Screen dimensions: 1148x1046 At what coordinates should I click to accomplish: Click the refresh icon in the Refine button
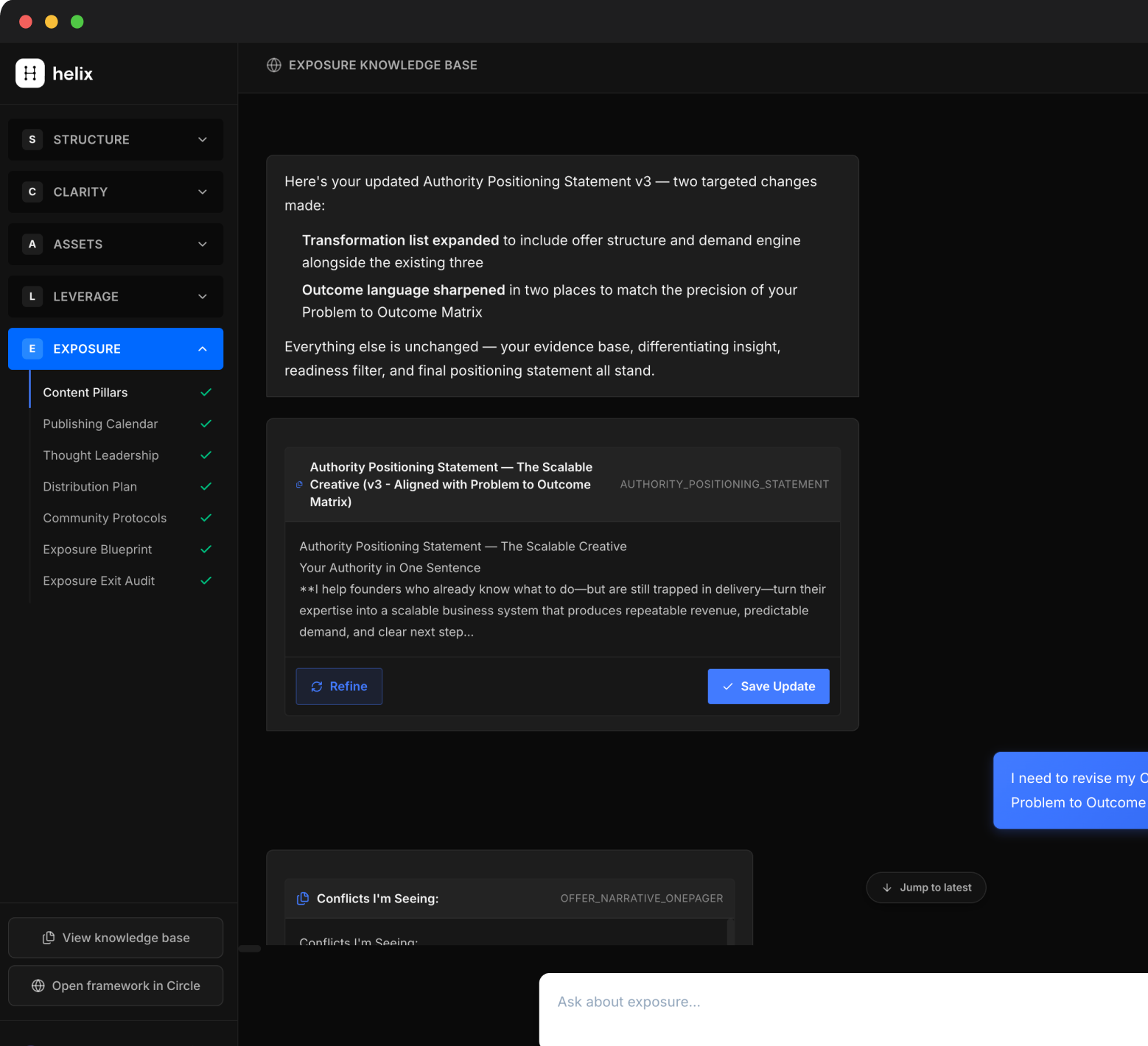(317, 687)
